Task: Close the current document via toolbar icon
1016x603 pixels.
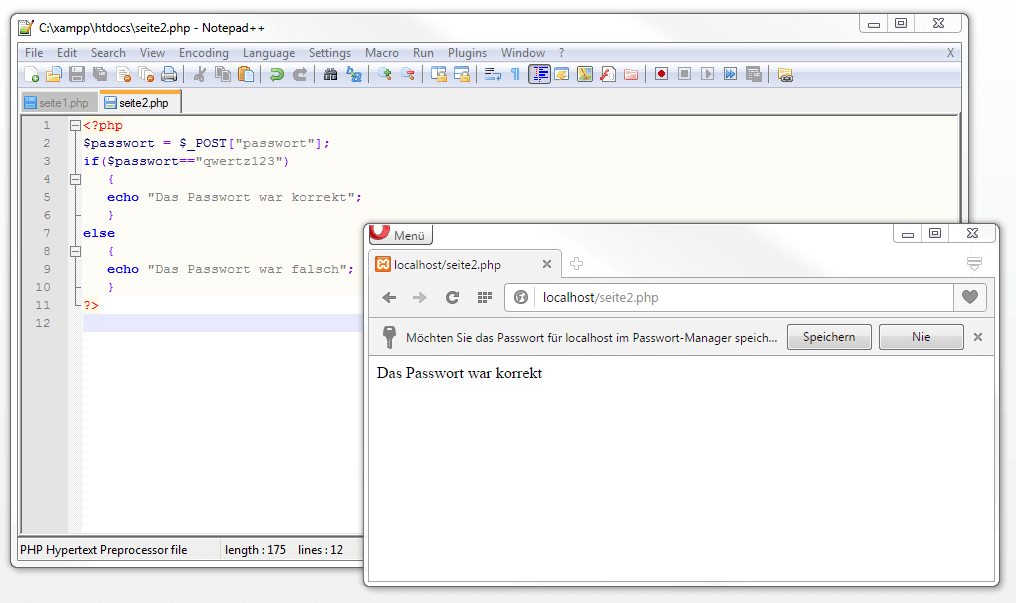Action: coord(123,74)
